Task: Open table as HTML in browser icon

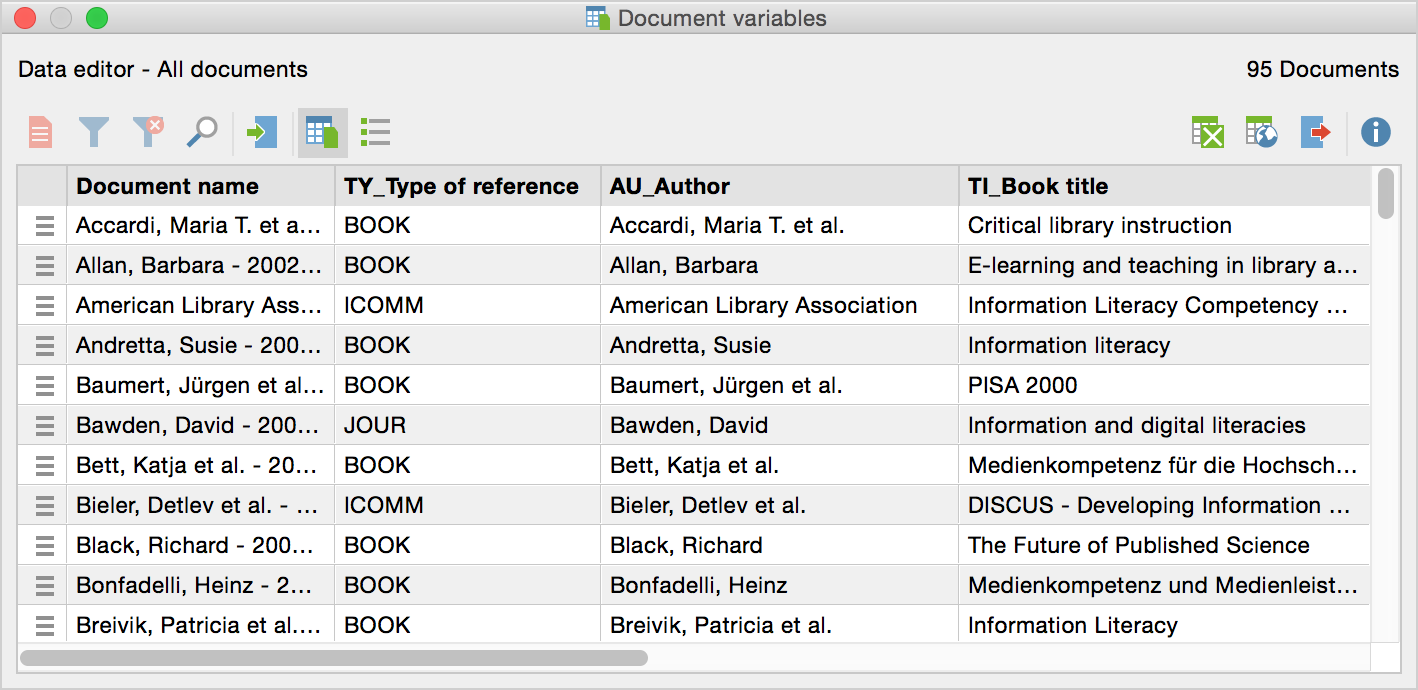Action: [x=1262, y=132]
